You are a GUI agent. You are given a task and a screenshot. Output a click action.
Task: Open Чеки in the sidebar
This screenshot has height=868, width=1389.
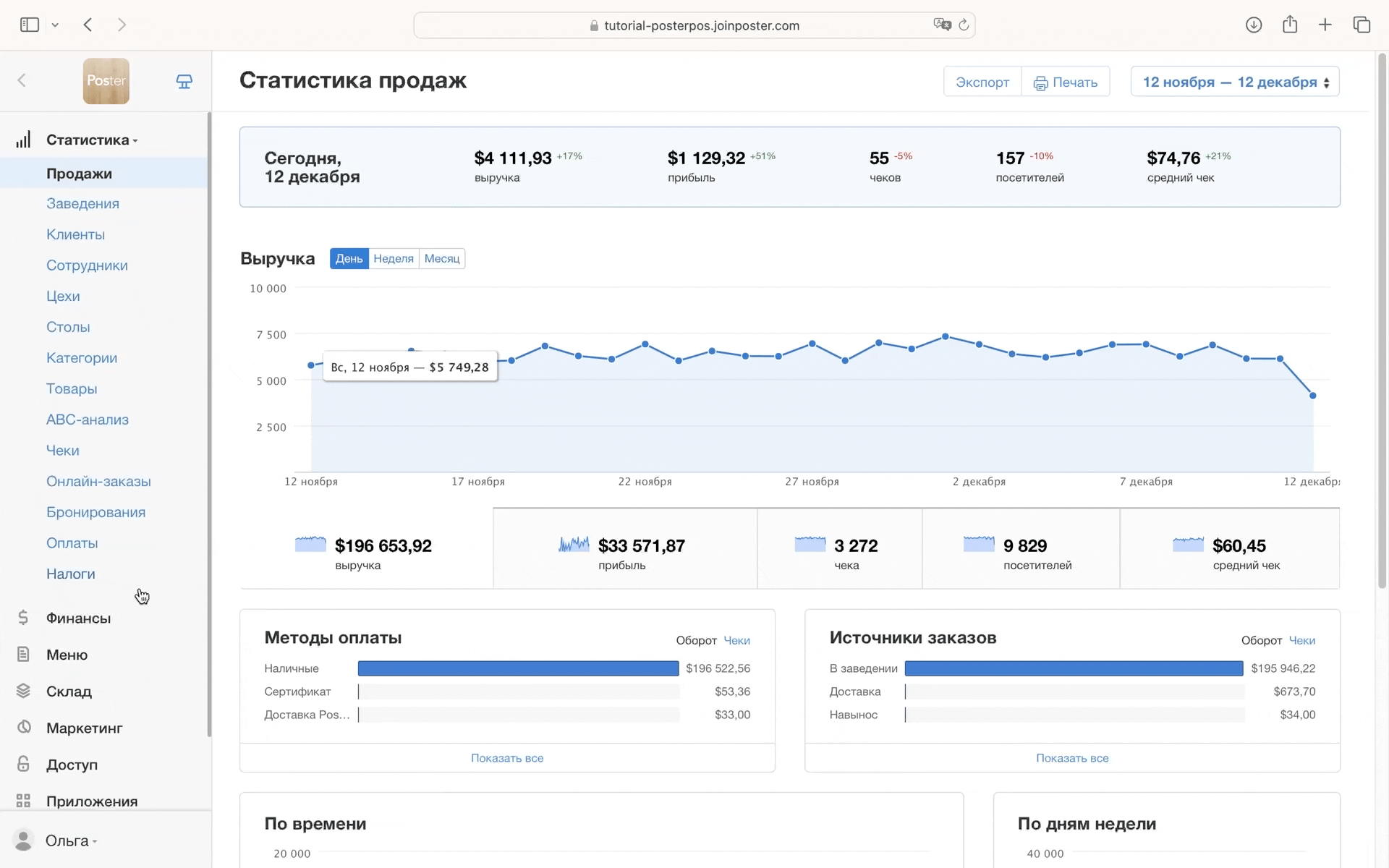(63, 451)
